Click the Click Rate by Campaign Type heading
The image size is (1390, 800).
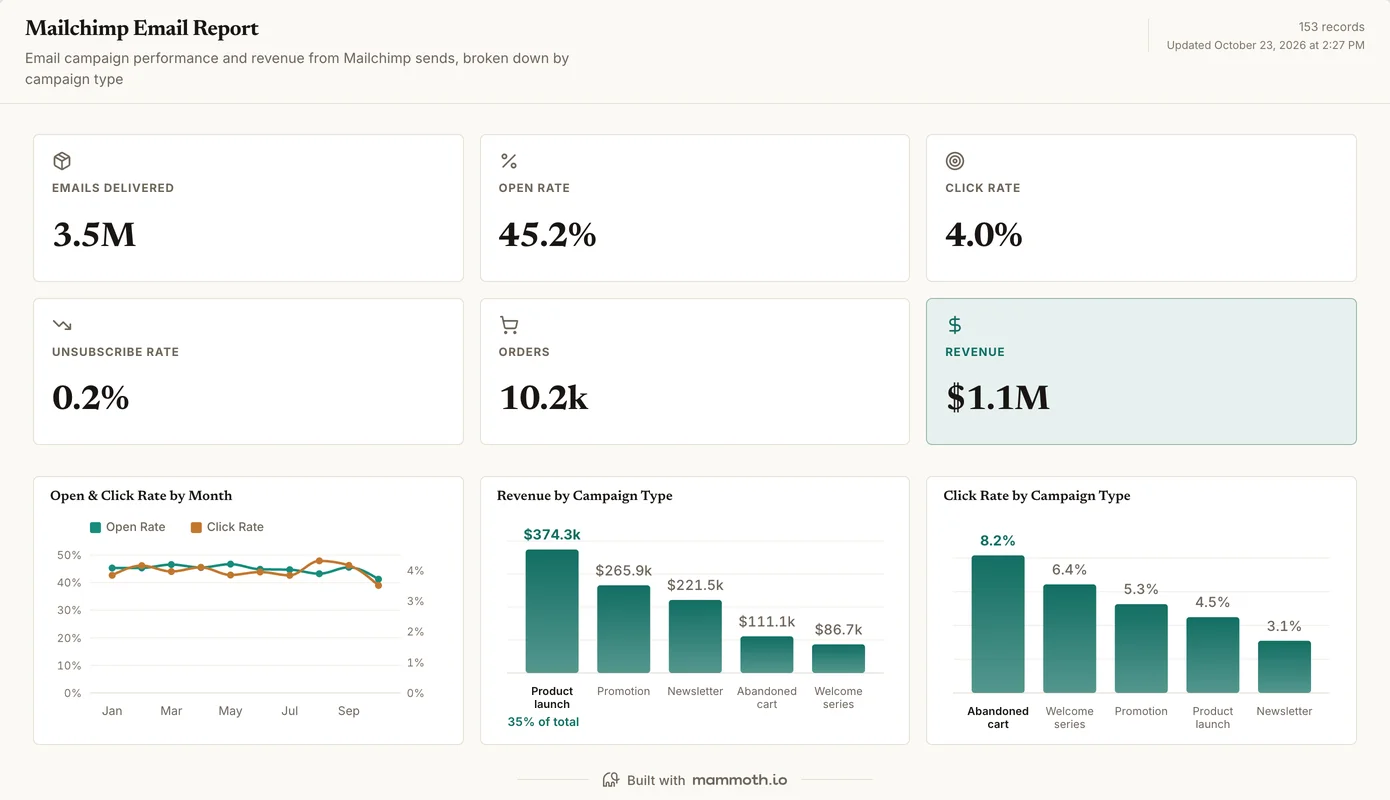[x=1037, y=496]
